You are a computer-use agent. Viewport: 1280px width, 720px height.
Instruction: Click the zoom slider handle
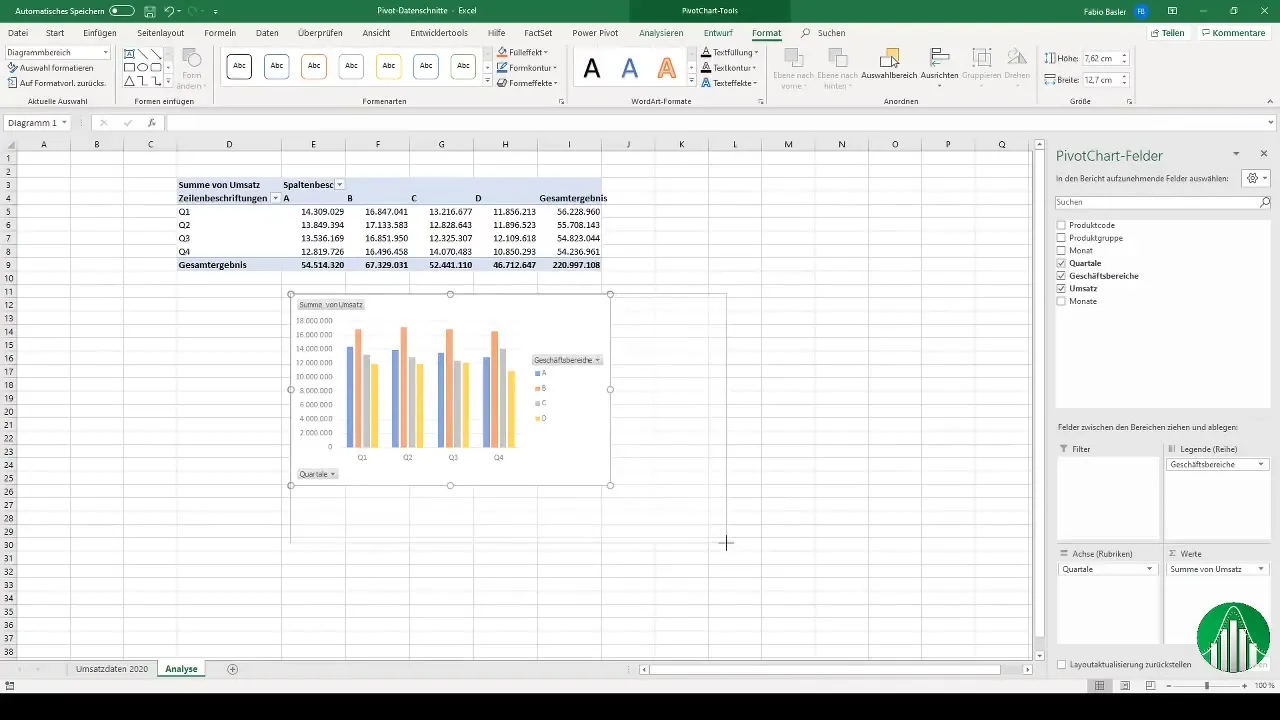pyautogui.click(x=1207, y=686)
